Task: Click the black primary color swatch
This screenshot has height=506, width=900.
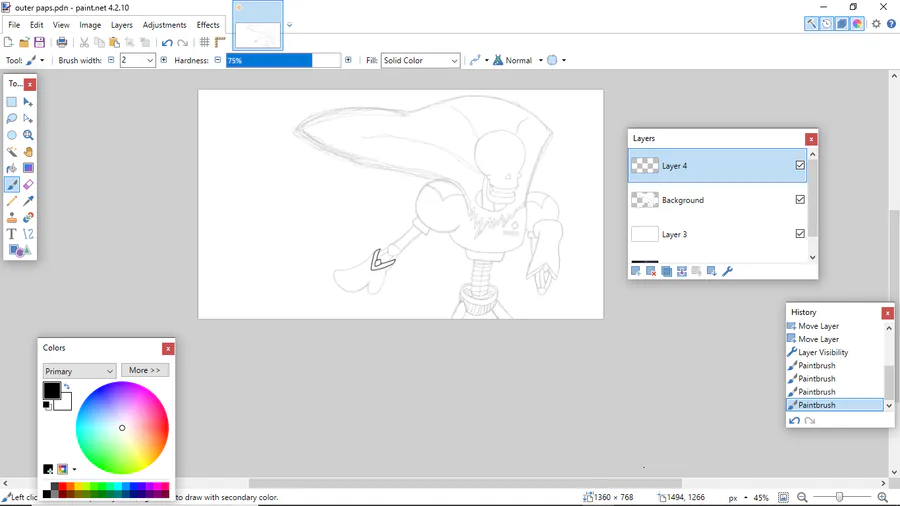Action: pos(52,390)
